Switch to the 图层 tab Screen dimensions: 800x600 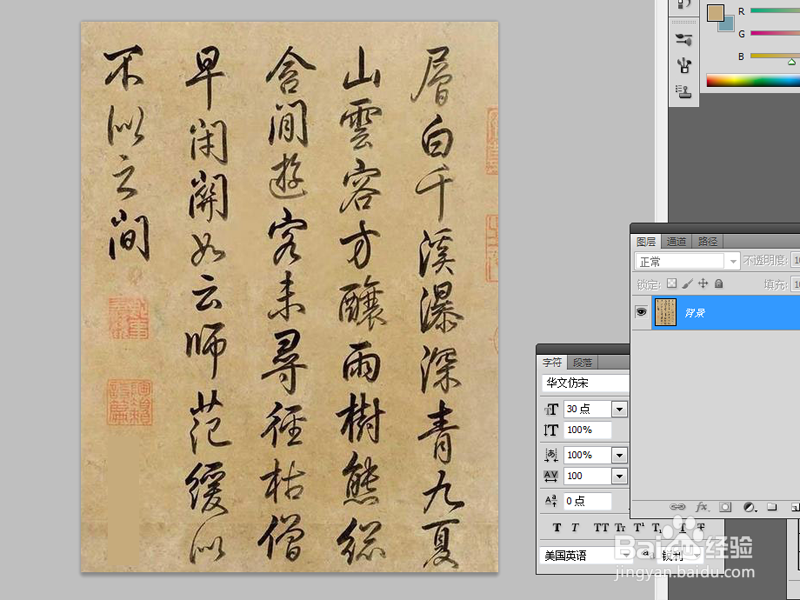pyautogui.click(x=646, y=241)
